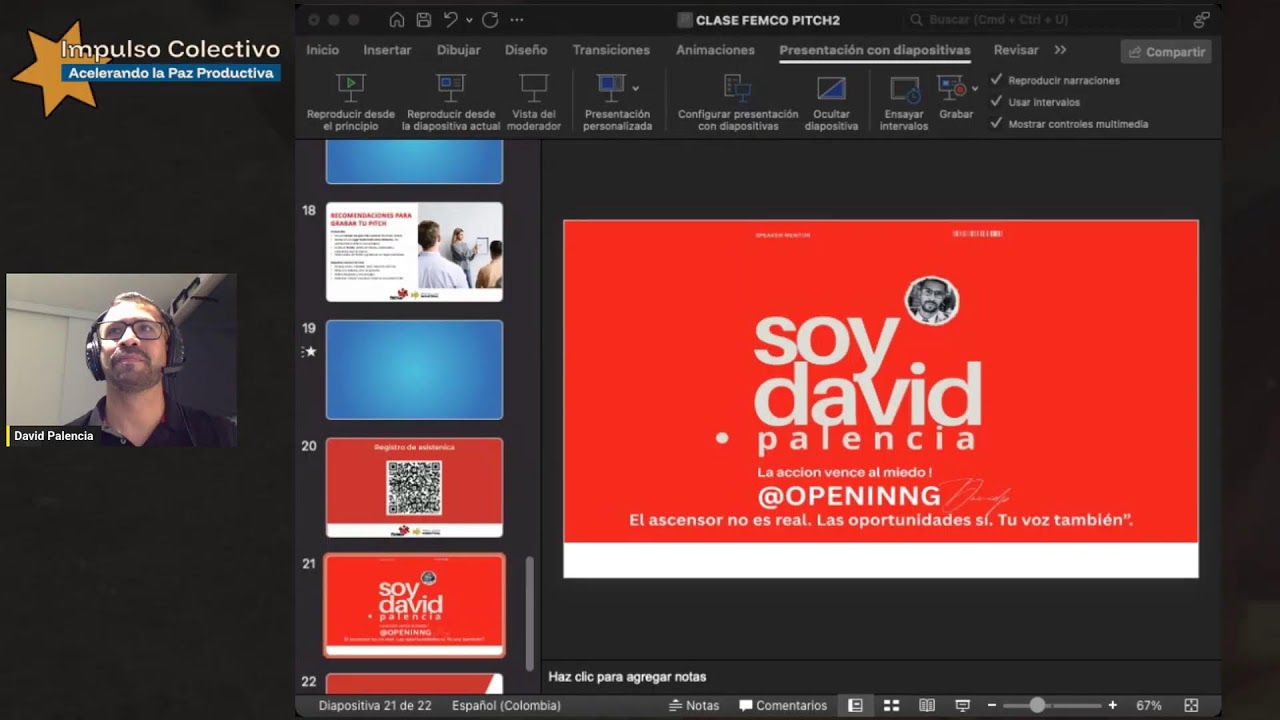Select slide 21 soy david thumbnail
Screen dimensions: 1280x720
pyautogui.click(x=414, y=605)
